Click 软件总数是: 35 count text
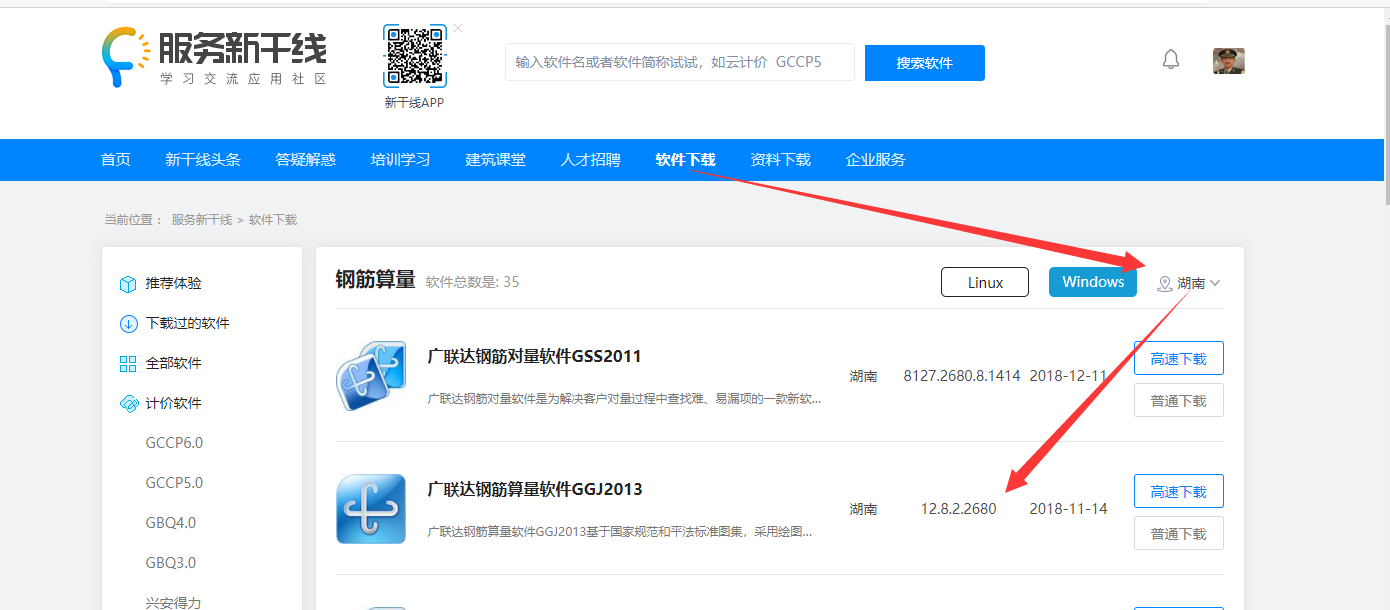The height and width of the screenshot is (610, 1390). point(472,282)
